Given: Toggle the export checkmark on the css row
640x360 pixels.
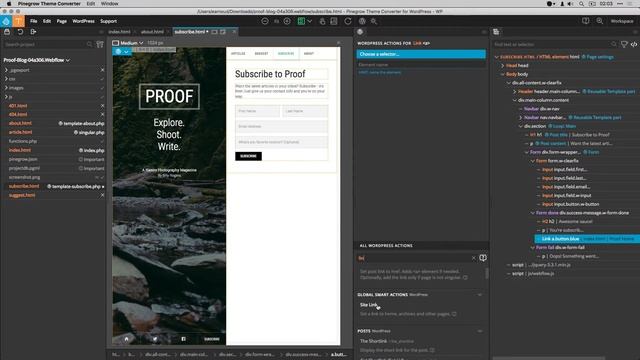Looking at the screenshot, I should pos(102,79).
